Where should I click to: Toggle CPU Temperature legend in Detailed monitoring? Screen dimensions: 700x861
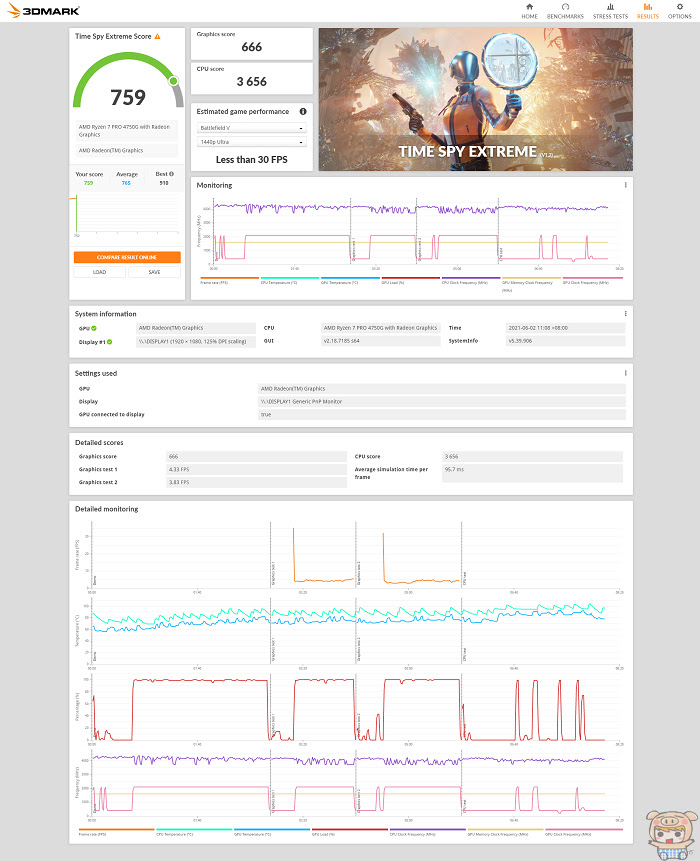click(x=194, y=832)
